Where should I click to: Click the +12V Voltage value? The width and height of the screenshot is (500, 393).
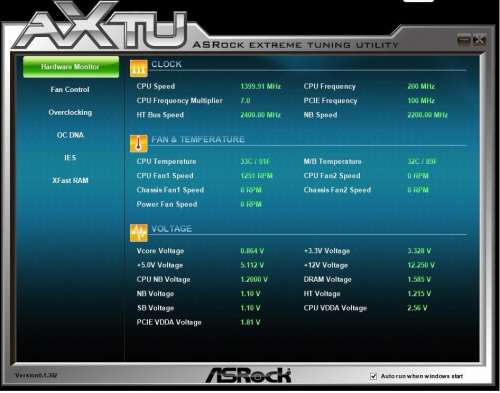[x=421, y=265]
